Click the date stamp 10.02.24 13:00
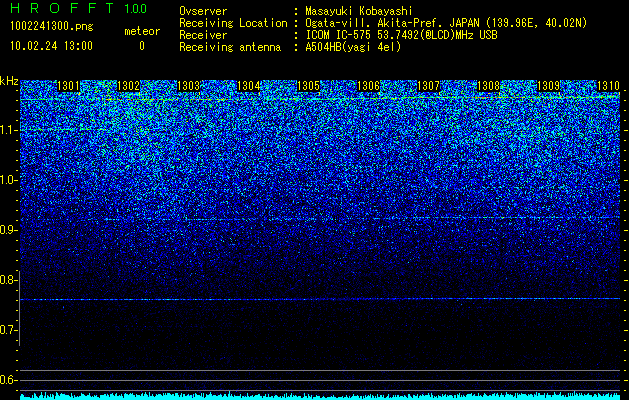This screenshot has height=400, width=629. point(51,46)
